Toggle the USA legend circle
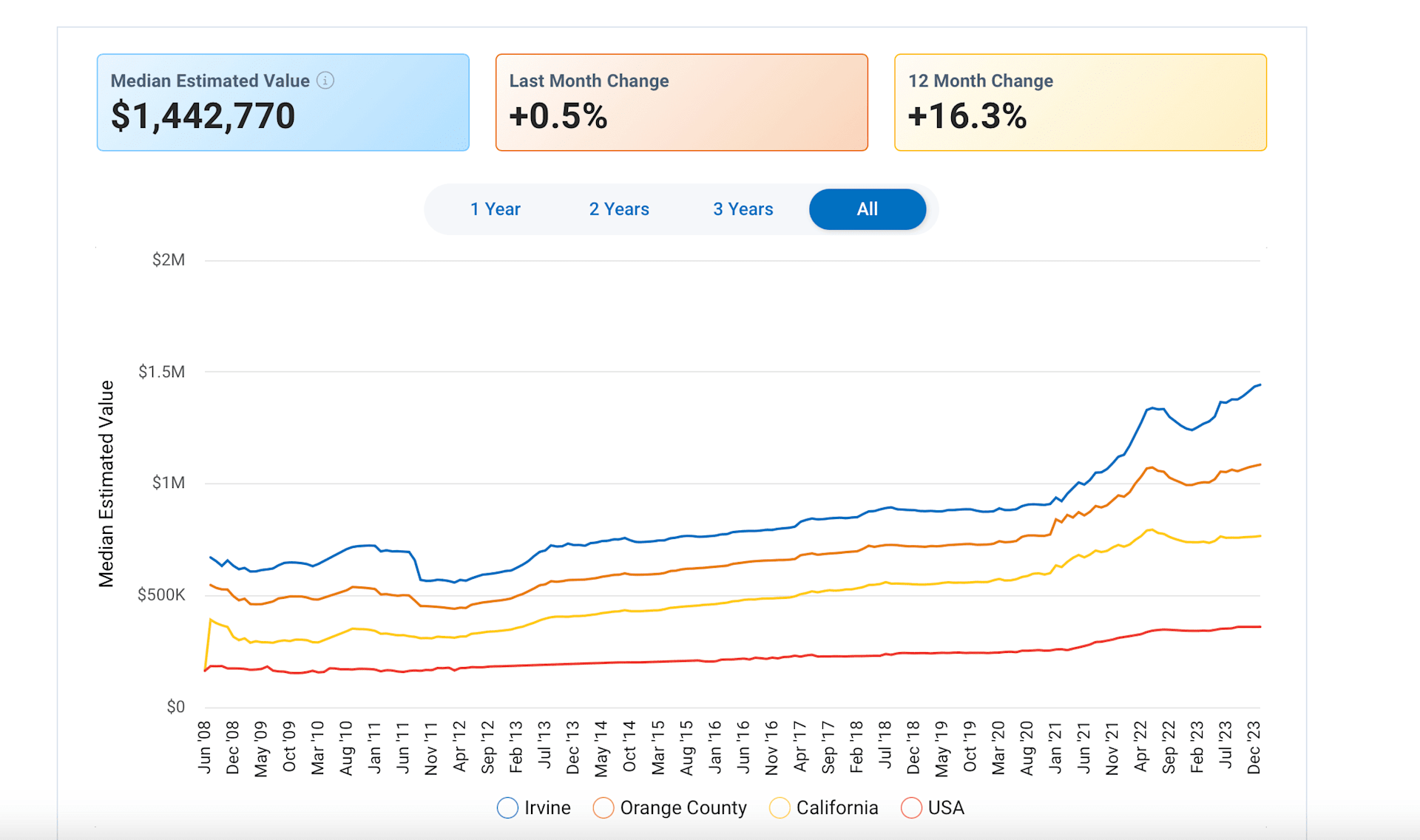 (x=911, y=807)
